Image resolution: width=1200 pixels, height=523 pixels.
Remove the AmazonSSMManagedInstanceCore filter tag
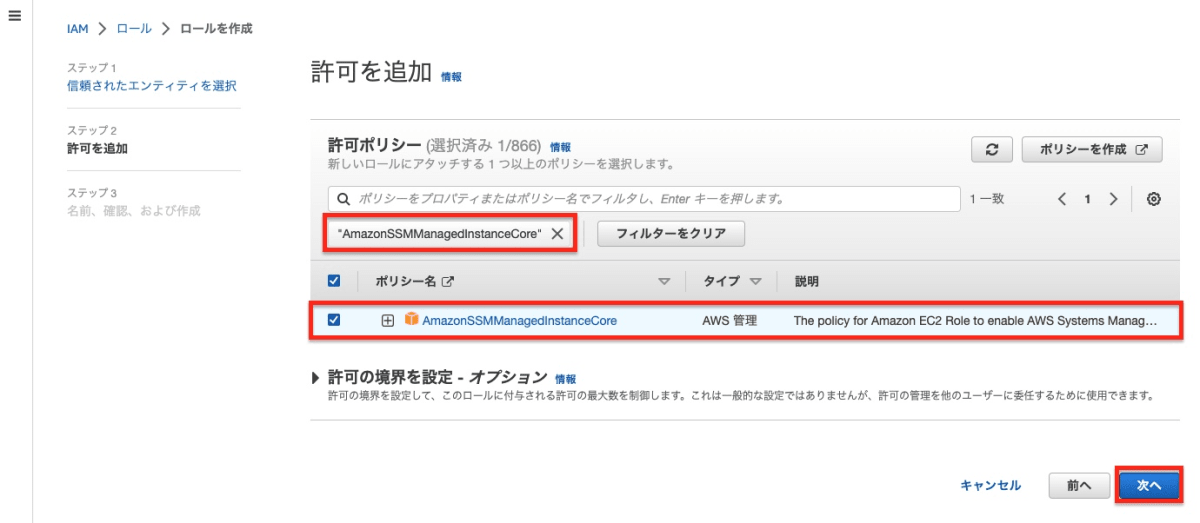point(557,233)
